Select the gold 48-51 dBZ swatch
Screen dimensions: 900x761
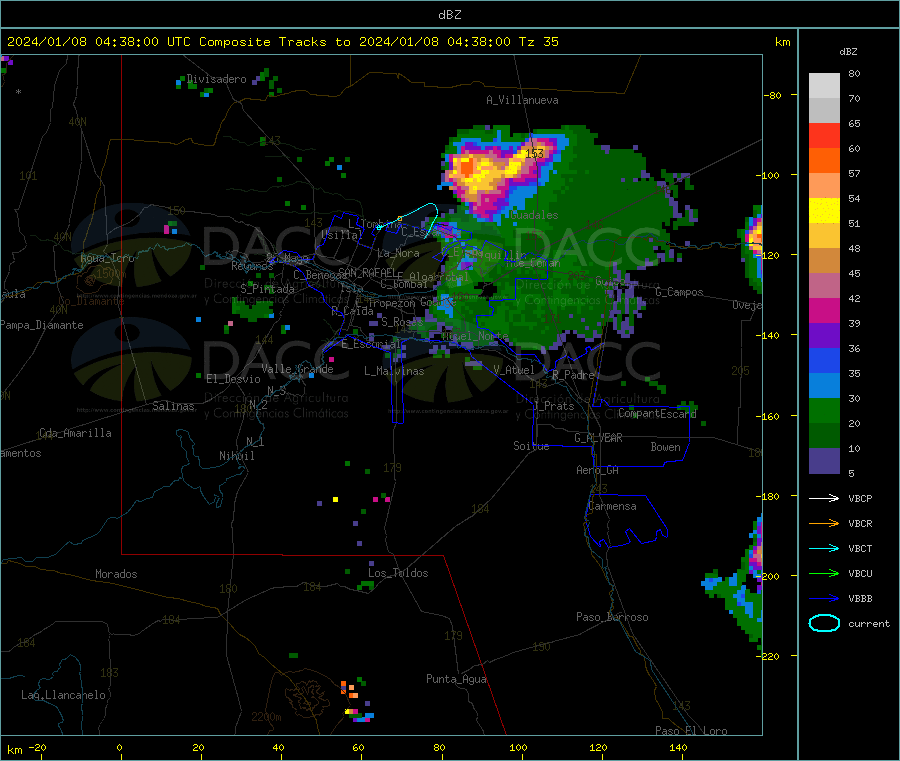[x=824, y=236]
